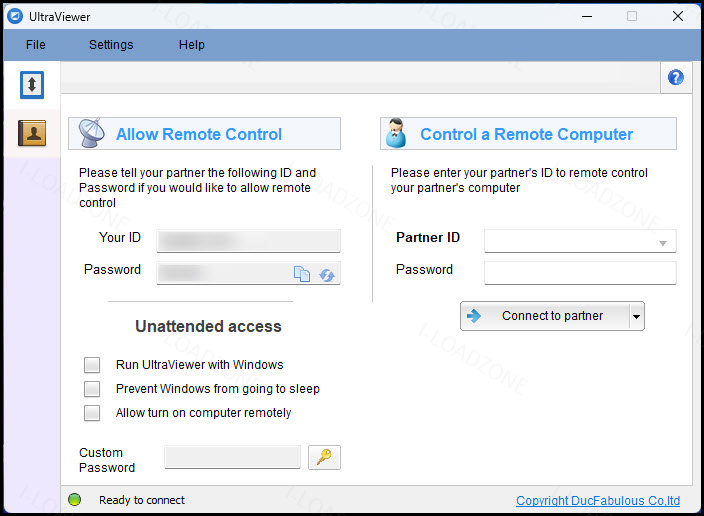Click the satellite dish Allow Remote Control icon
The image size is (704, 516).
[x=92, y=133]
